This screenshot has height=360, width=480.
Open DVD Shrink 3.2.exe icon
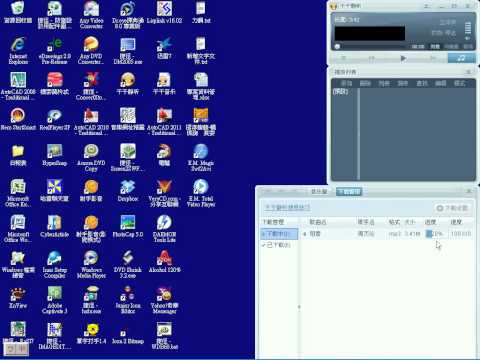pyautogui.click(x=128, y=265)
